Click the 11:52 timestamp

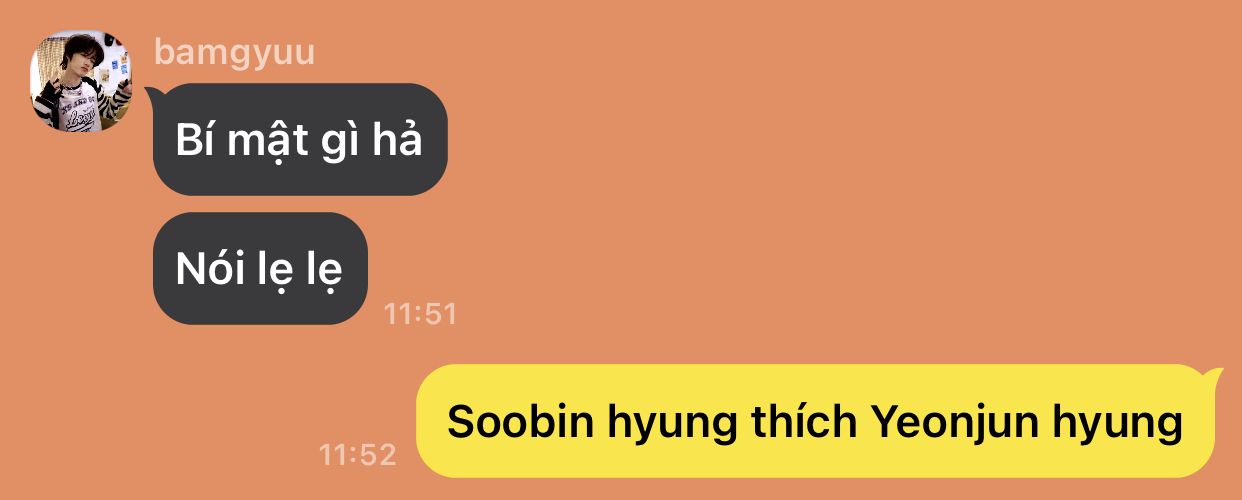pos(357,455)
